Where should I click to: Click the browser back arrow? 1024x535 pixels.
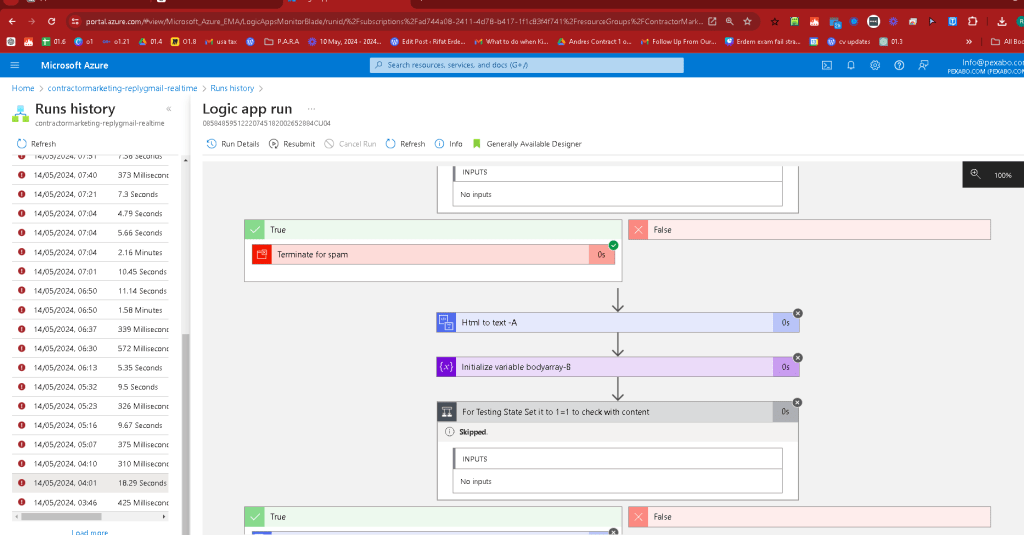(12, 22)
